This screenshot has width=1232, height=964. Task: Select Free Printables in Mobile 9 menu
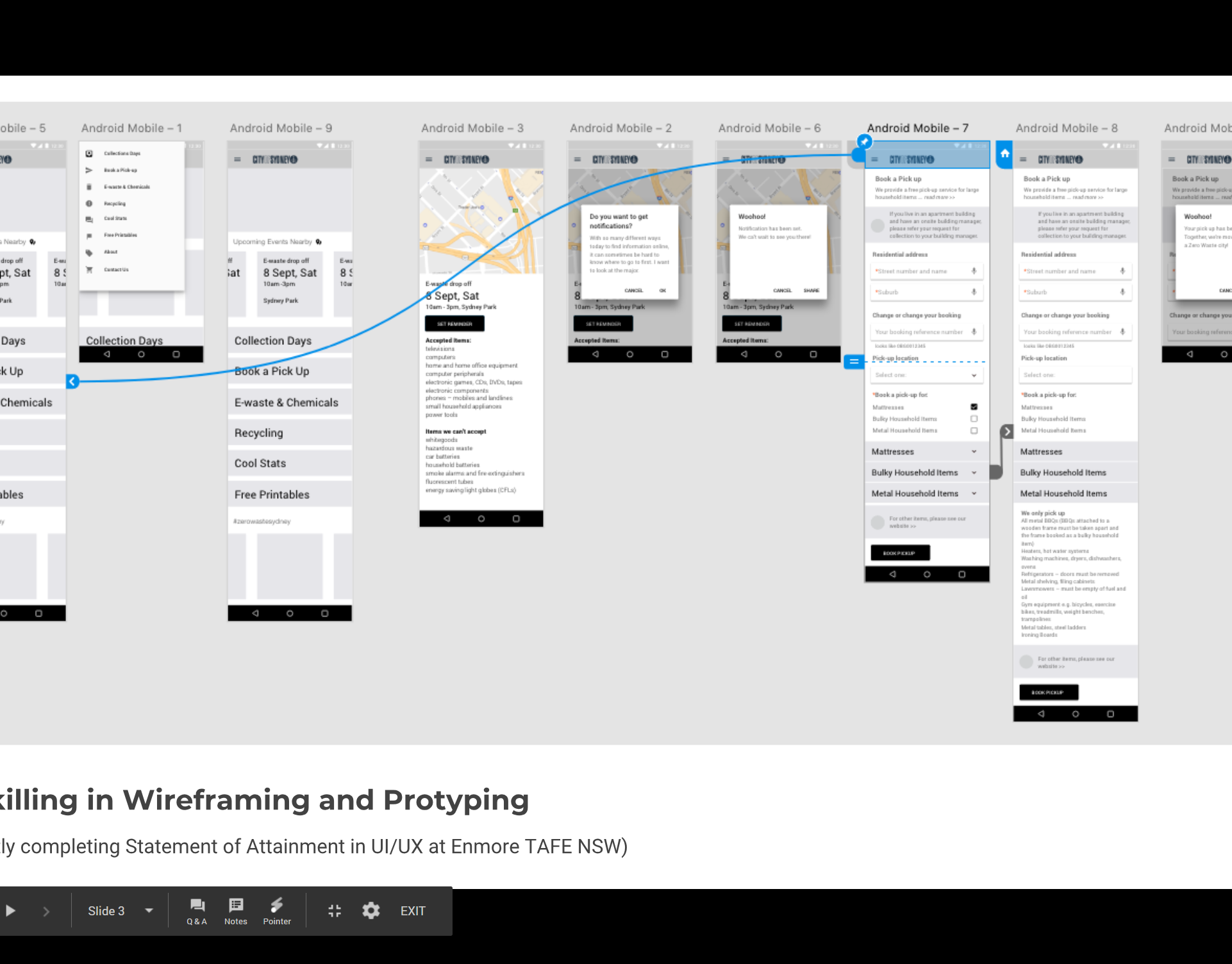tap(290, 494)
